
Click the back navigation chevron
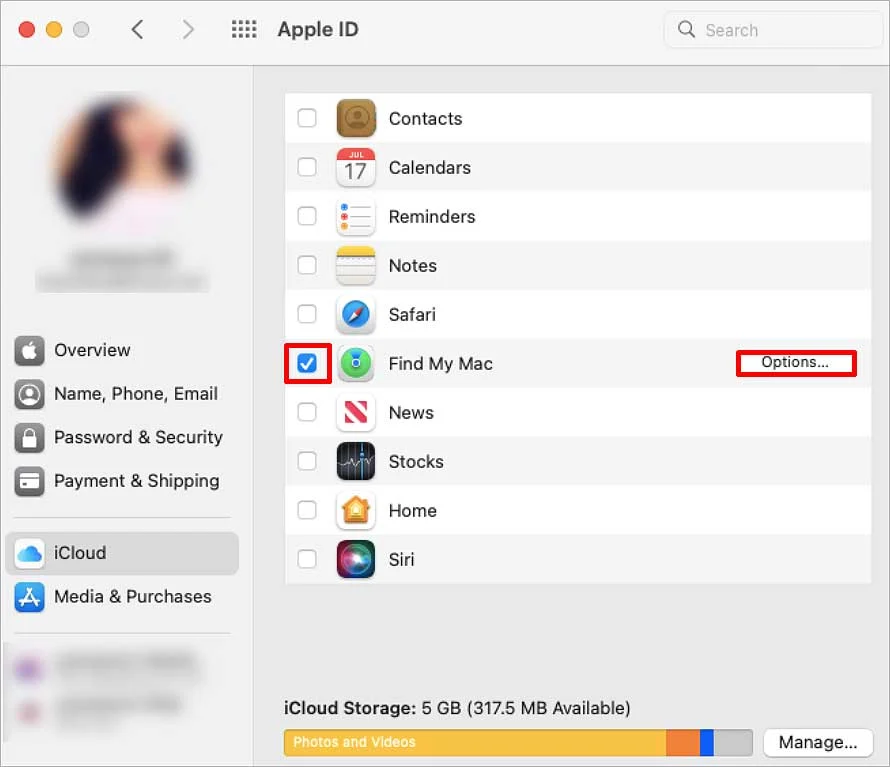138,29
